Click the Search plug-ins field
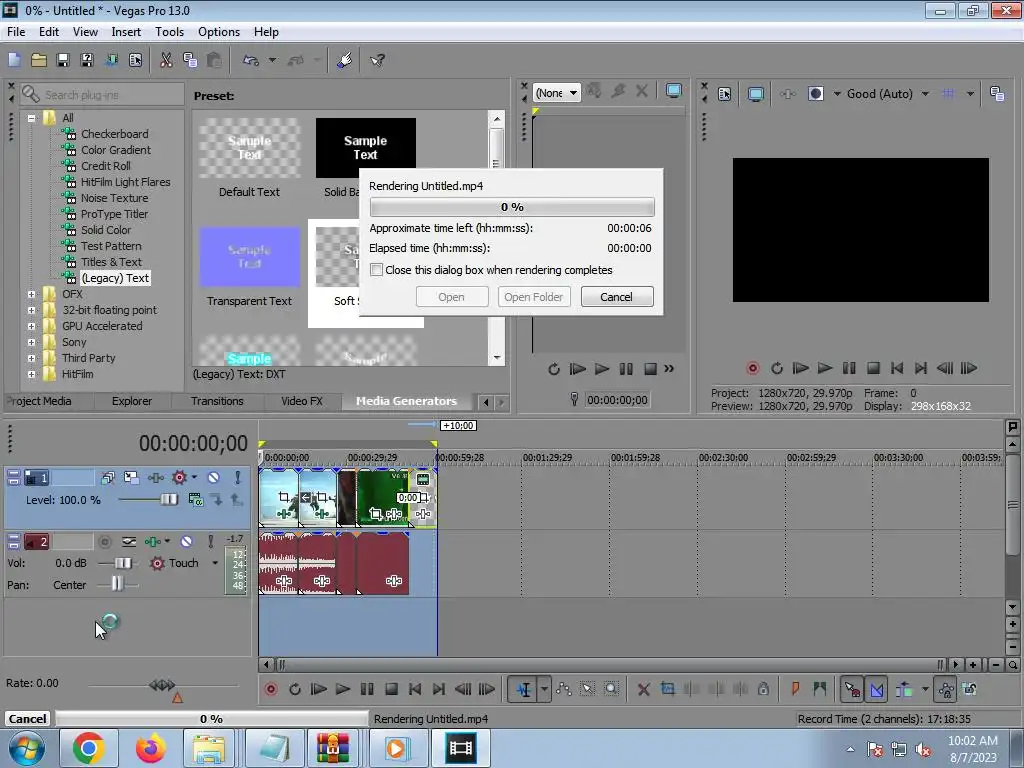 102,95
